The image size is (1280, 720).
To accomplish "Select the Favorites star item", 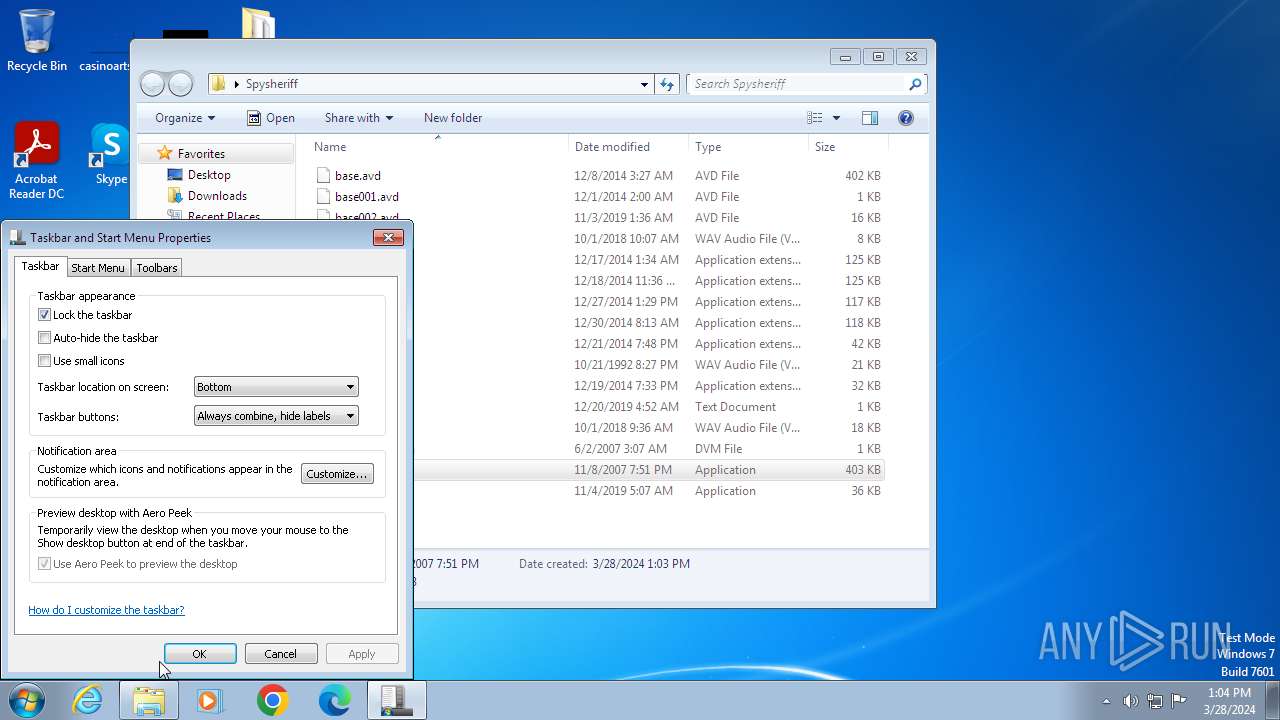I will point(201,154).
